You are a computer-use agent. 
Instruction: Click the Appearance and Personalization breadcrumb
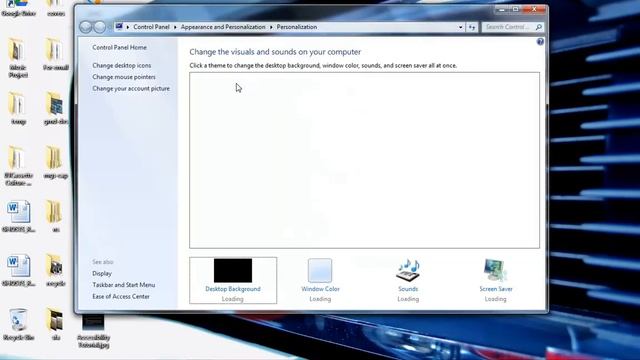click(223, 27)
